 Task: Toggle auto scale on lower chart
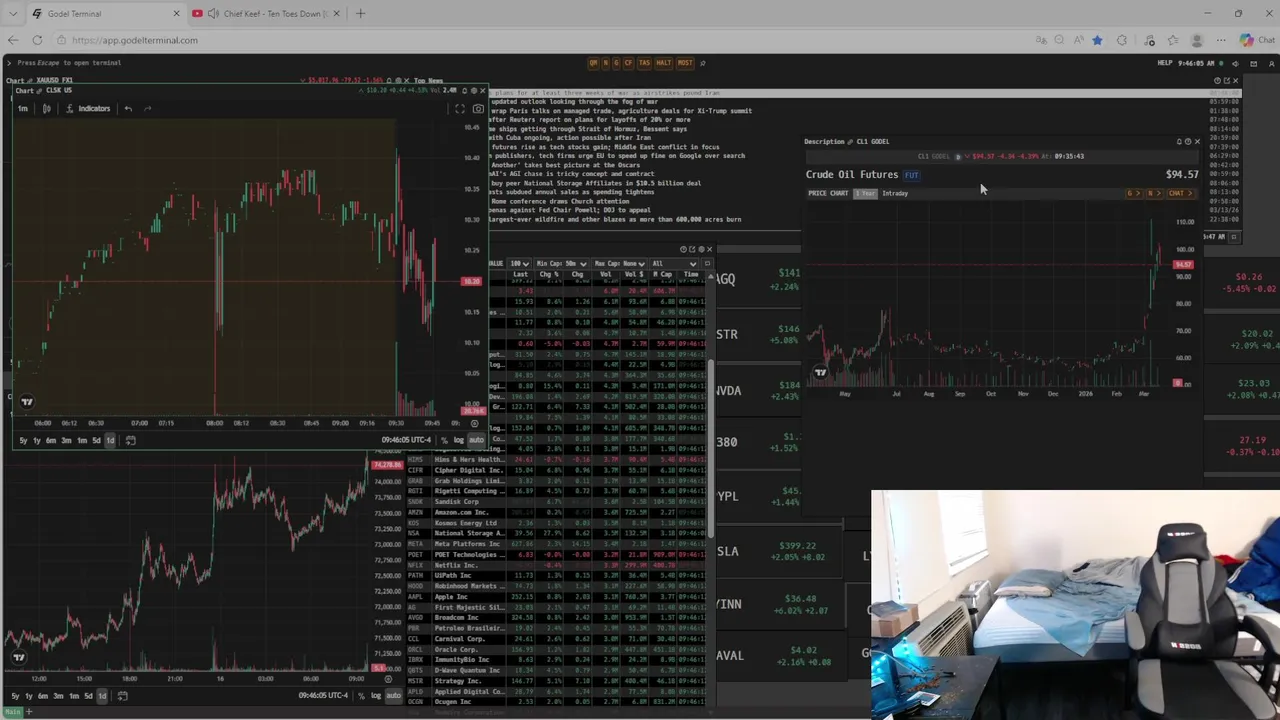point(393,695)
